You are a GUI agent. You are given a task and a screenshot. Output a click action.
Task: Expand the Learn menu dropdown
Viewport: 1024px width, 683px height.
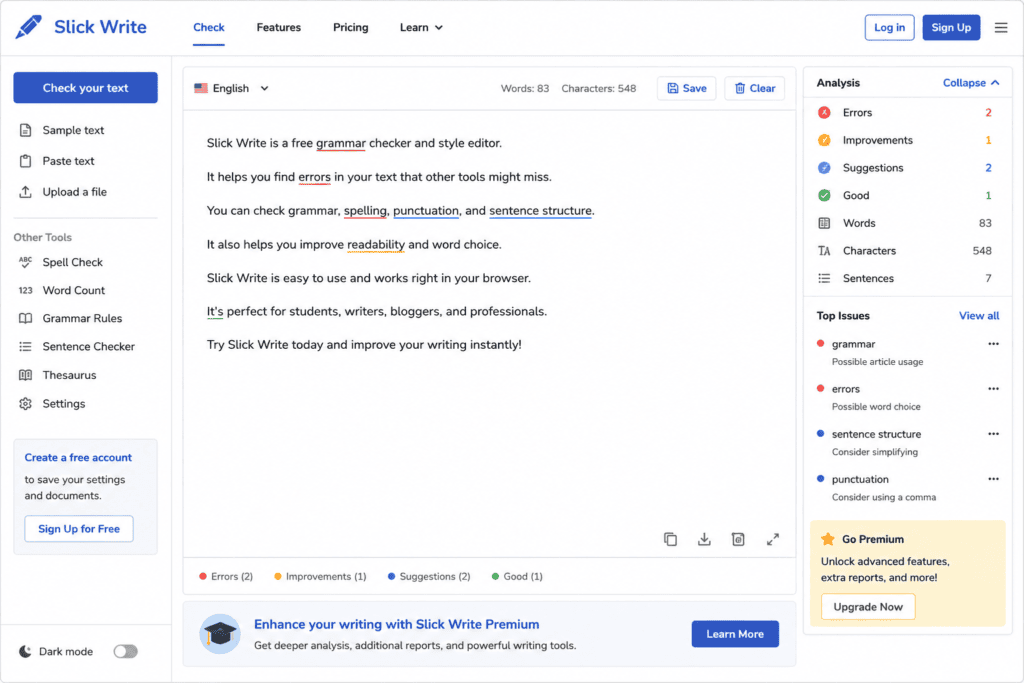coord(421,27)
